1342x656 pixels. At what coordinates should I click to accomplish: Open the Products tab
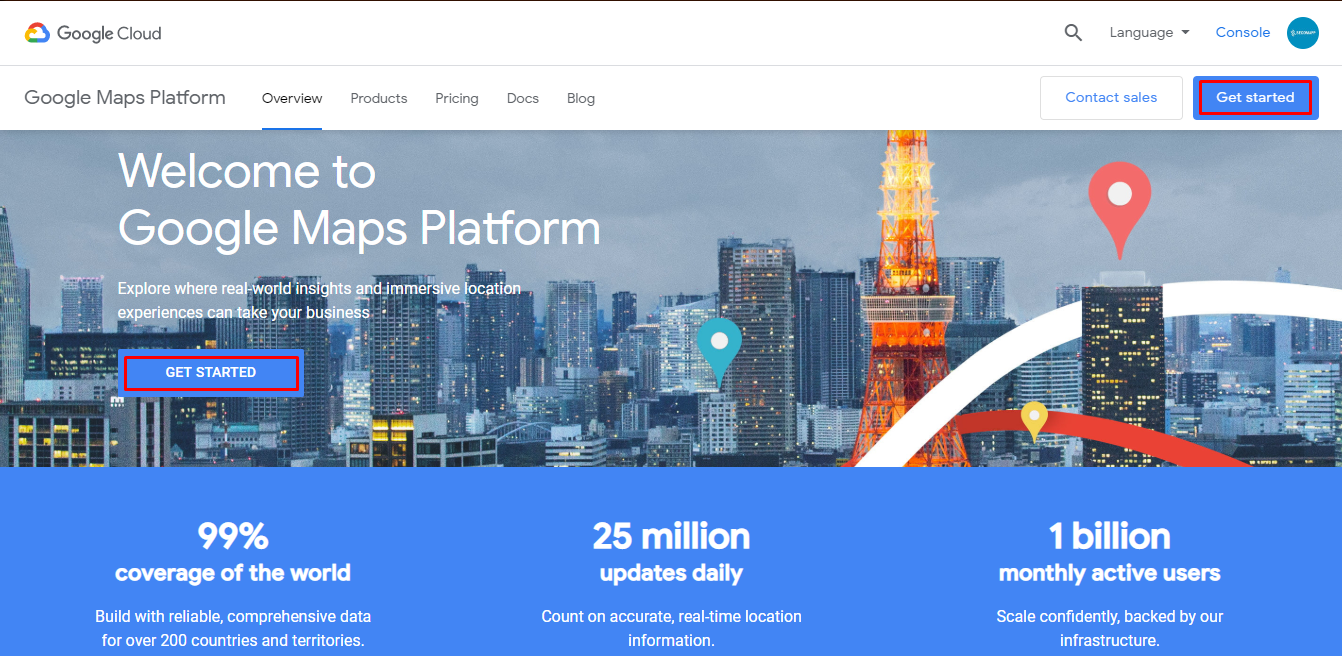[379, 98]
